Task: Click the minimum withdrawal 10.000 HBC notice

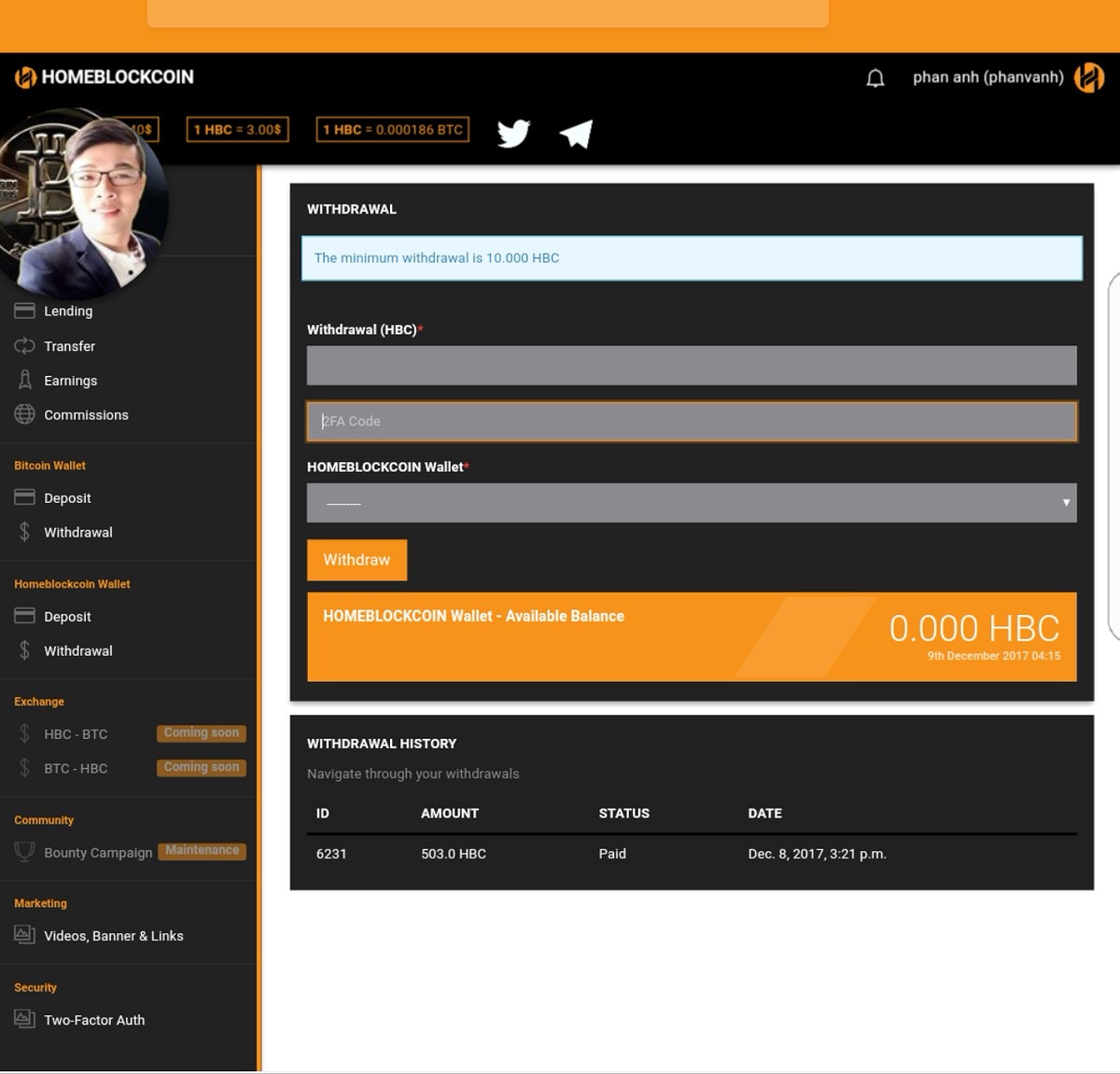Action: (692, 258)
